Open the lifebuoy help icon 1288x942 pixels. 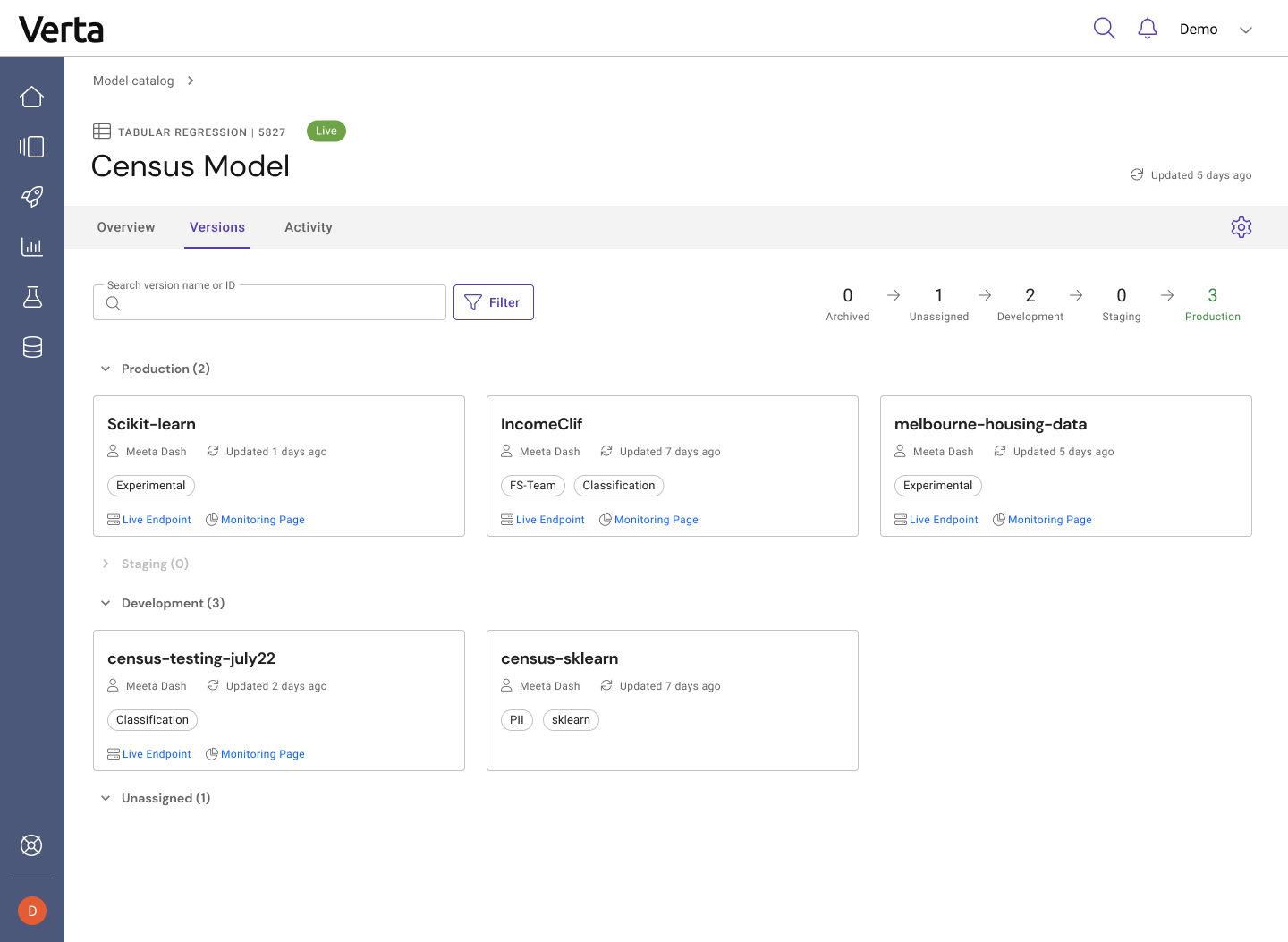(x=31, y=845)
